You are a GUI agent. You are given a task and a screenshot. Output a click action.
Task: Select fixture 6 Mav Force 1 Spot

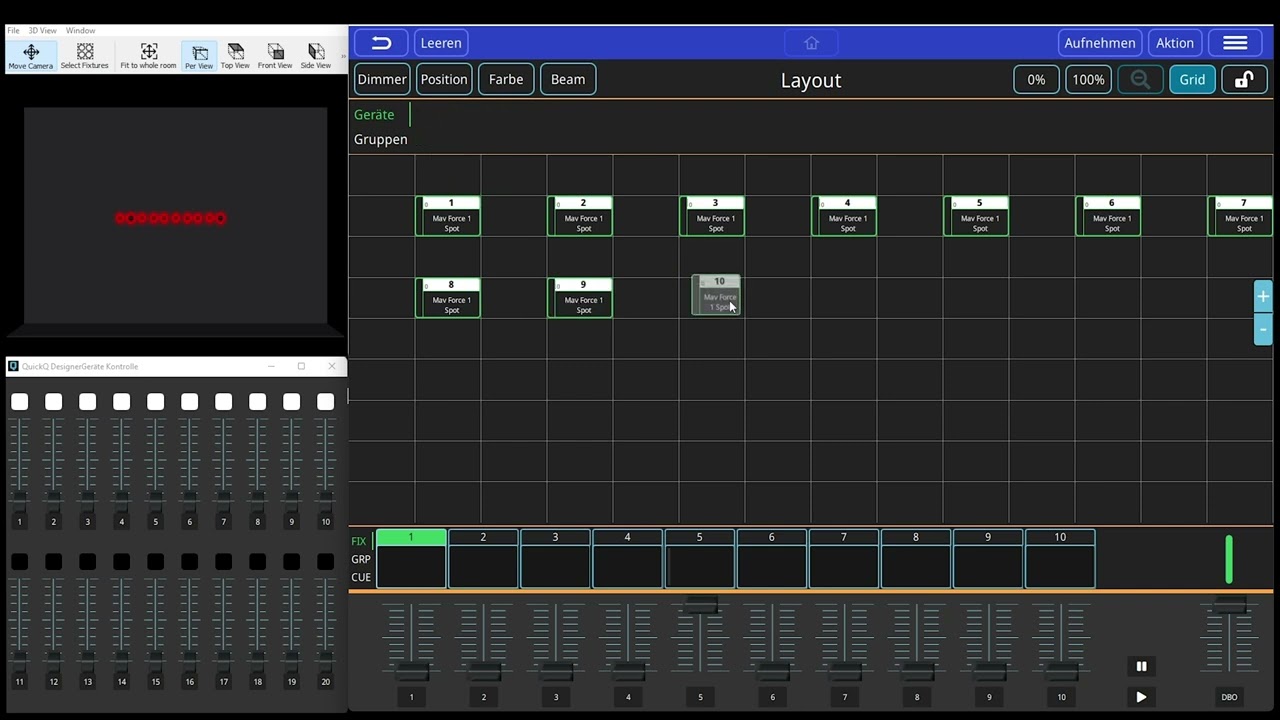(1108, 216)
